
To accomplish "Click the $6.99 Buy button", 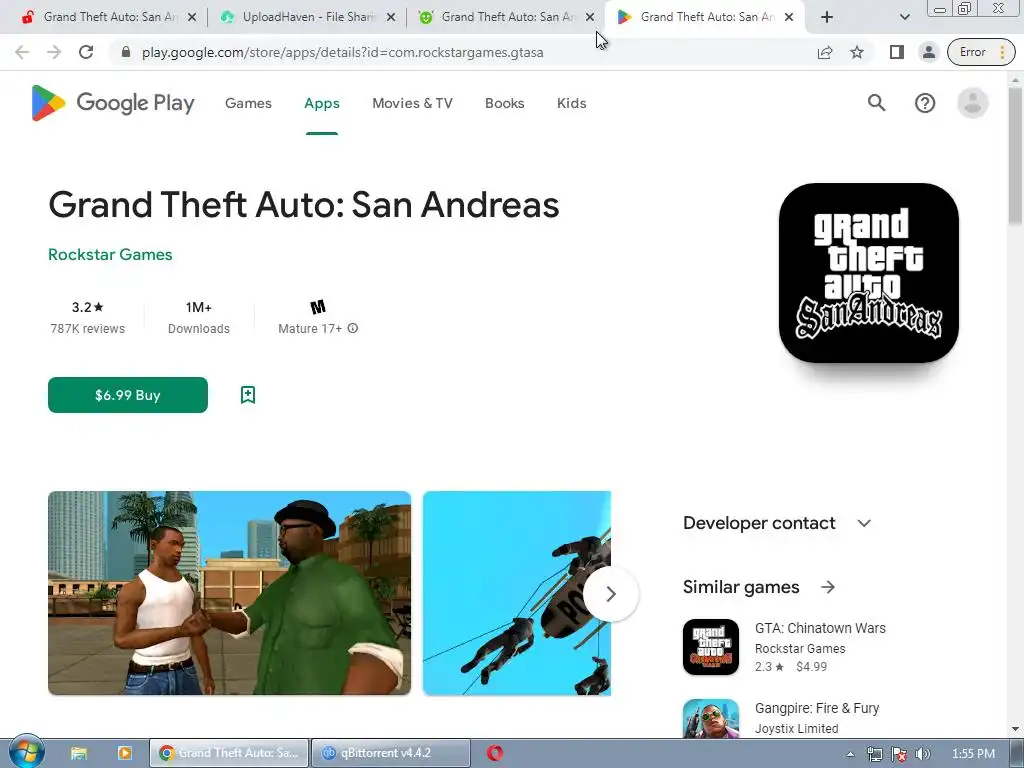I will point(128,395).
